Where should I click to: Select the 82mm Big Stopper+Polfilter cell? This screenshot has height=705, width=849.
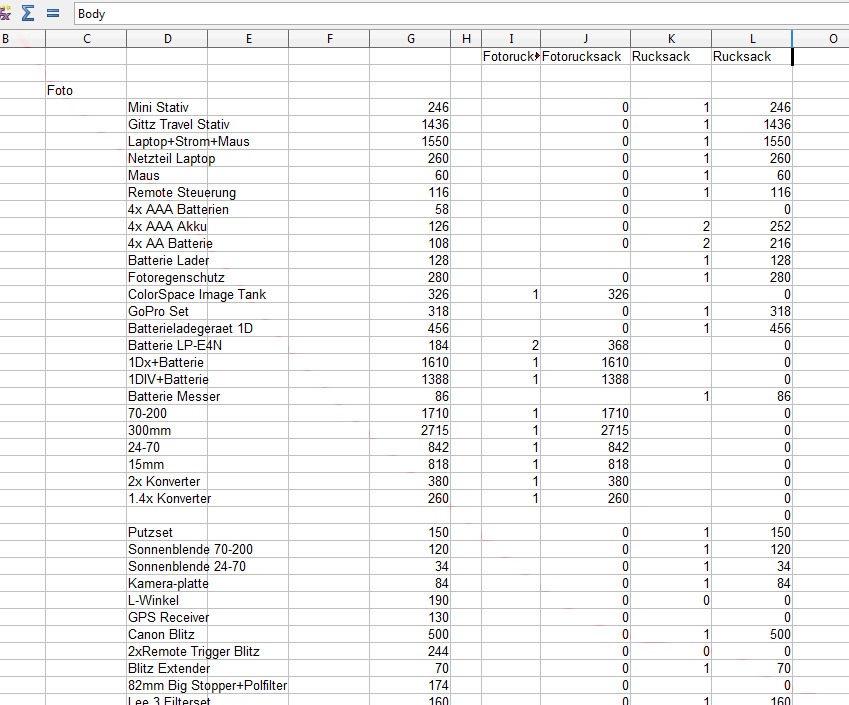tap(214, 685)
